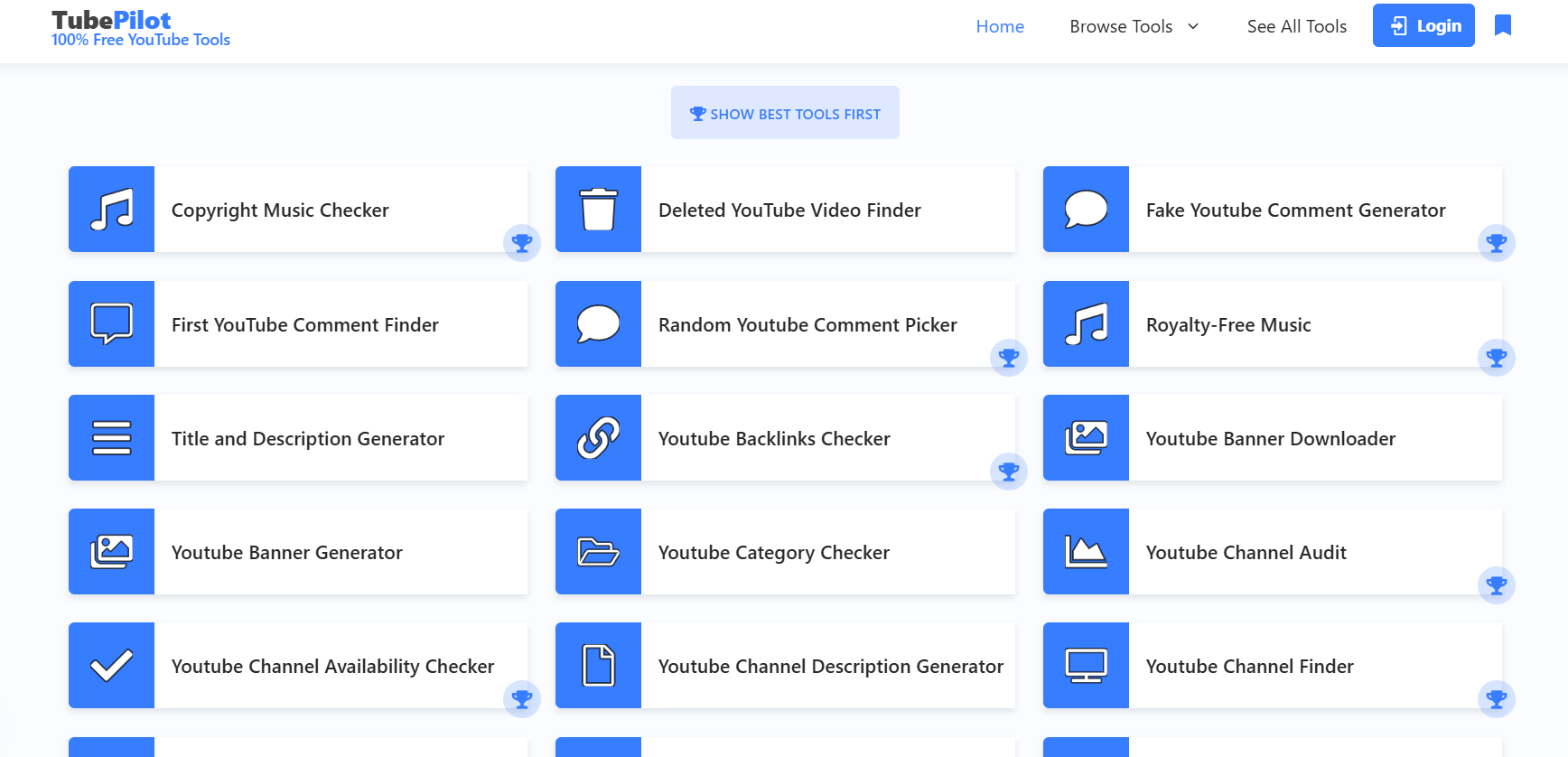Click the Youtube Channel Description Generator document icon
This screenshot has height=757, width=1568.
point(598,666)
